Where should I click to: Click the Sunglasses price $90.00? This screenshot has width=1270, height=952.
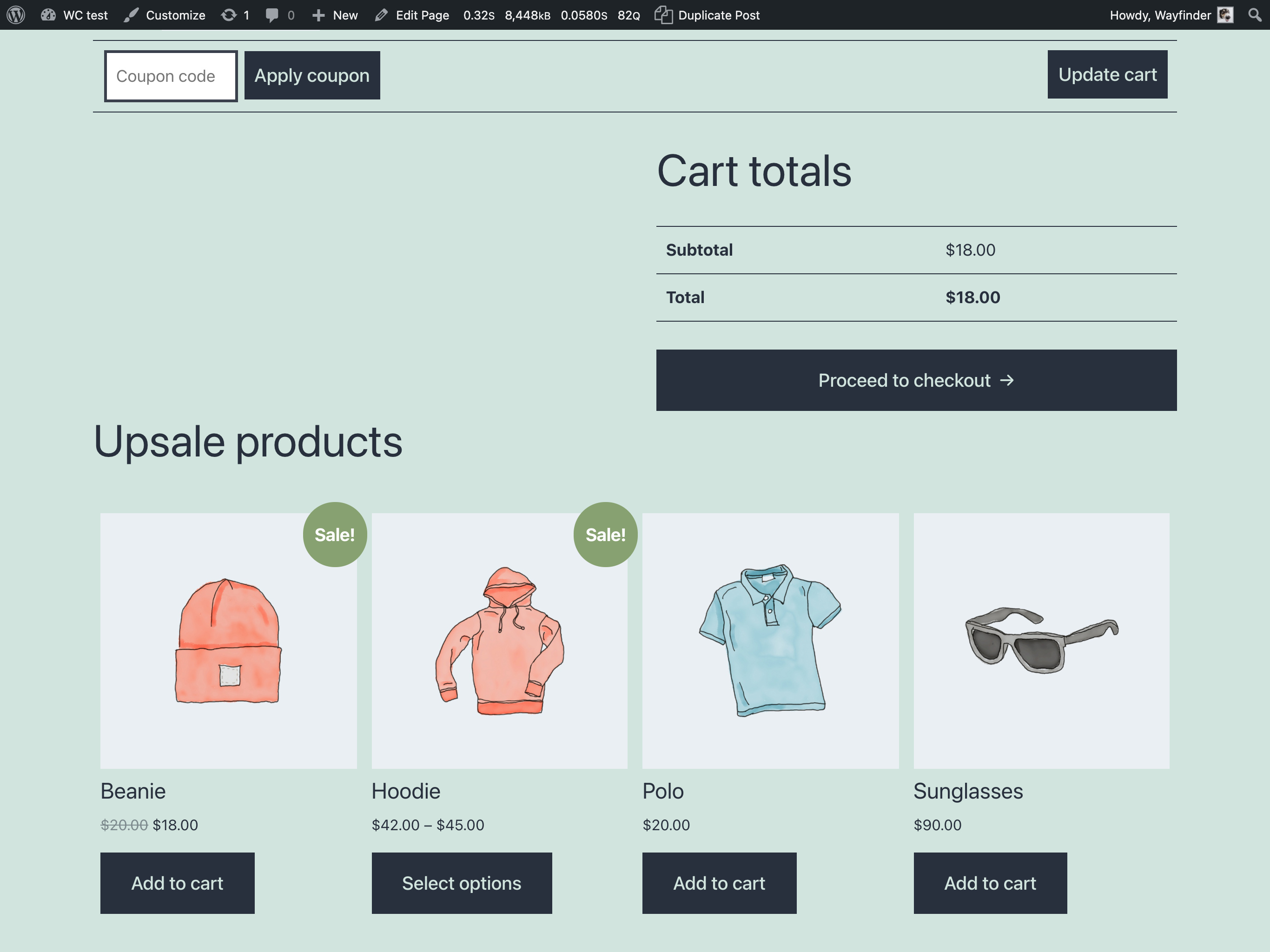point(938,825)
